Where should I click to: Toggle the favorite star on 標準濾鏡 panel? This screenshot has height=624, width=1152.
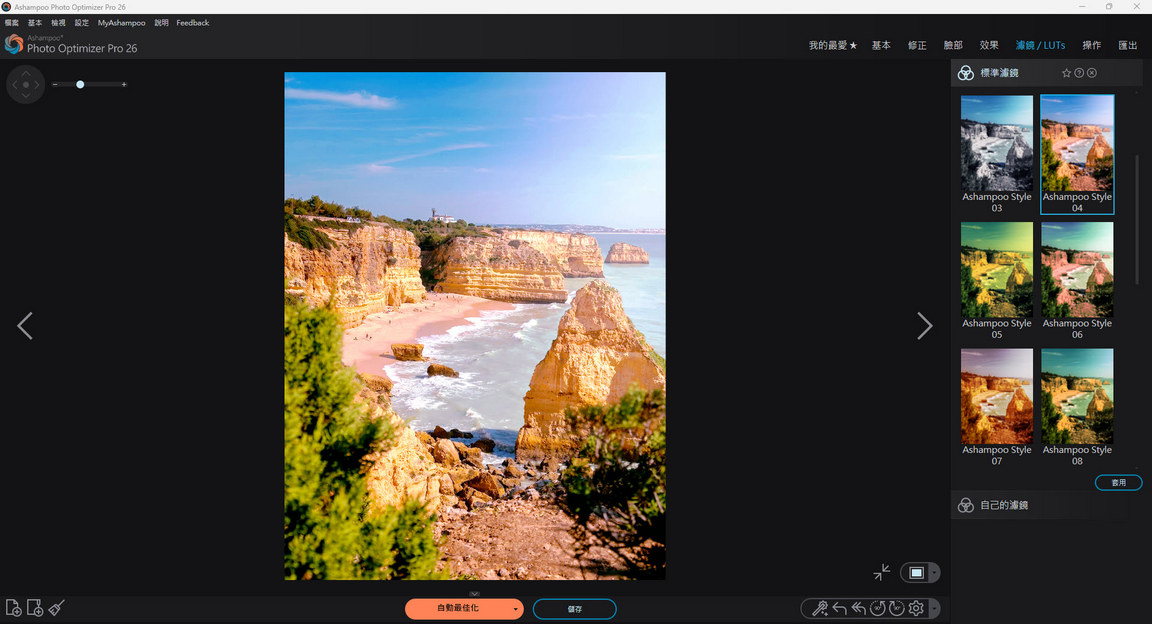(x=1065, y=72)
